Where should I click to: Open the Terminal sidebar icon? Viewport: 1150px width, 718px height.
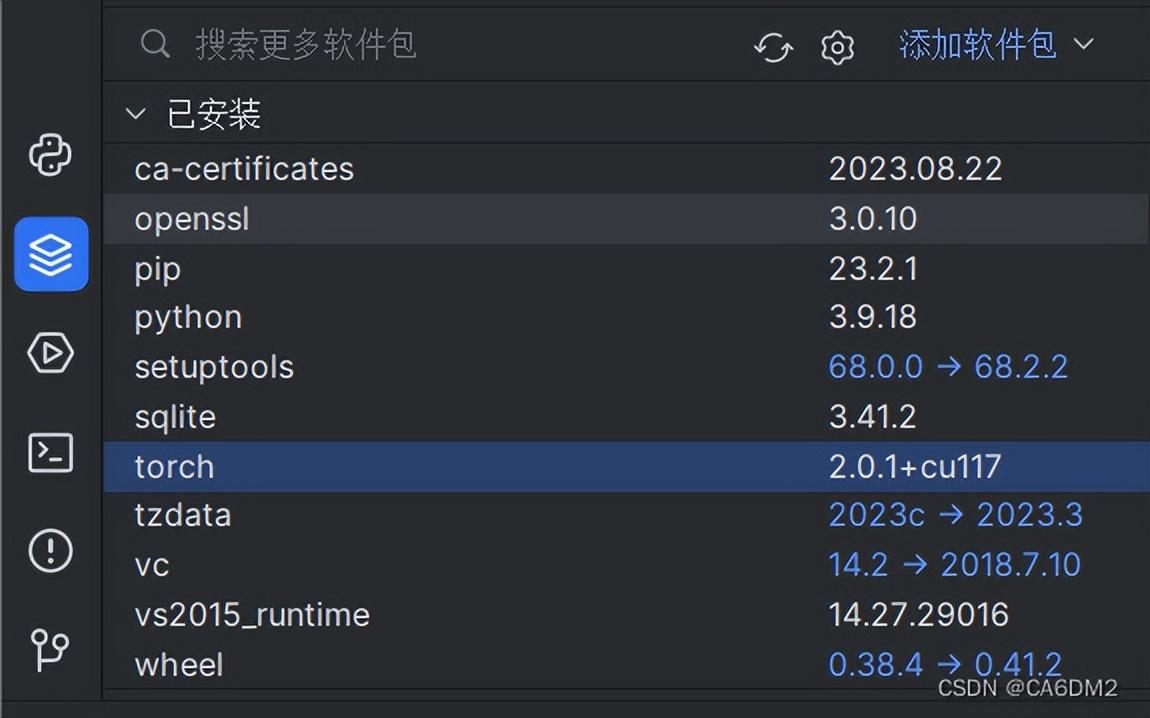tap(50, 453)
